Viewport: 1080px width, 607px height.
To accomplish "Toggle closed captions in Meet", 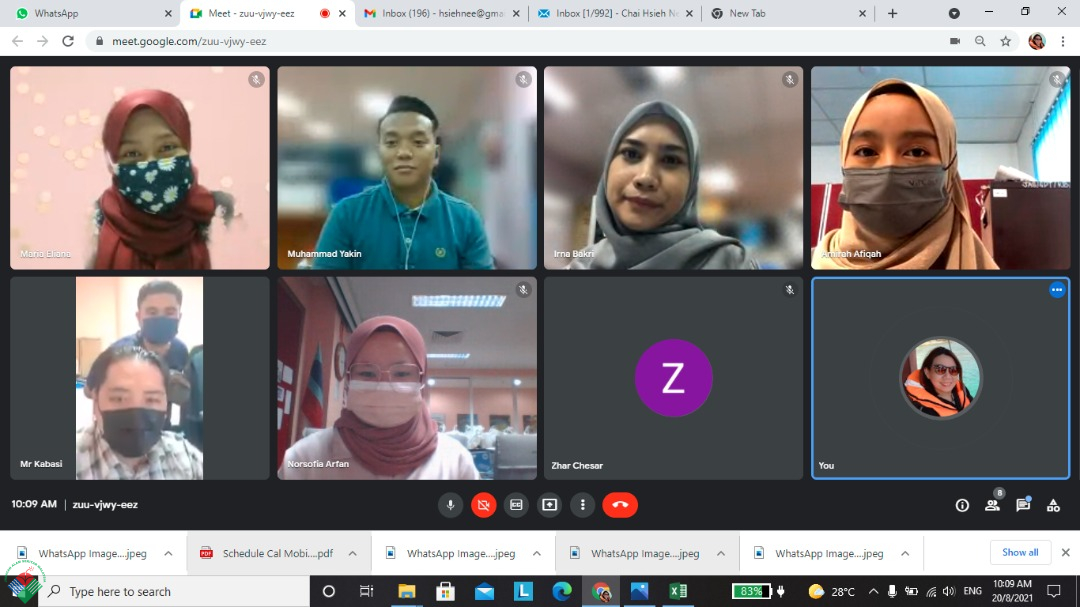I will click(517, 505).
